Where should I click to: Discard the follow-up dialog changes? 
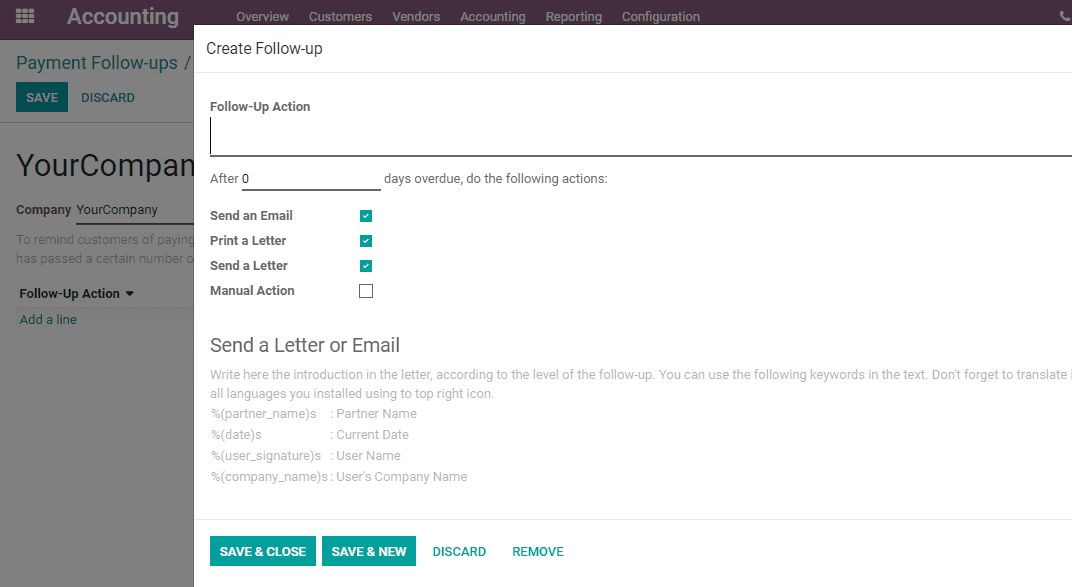pos(459,551)
